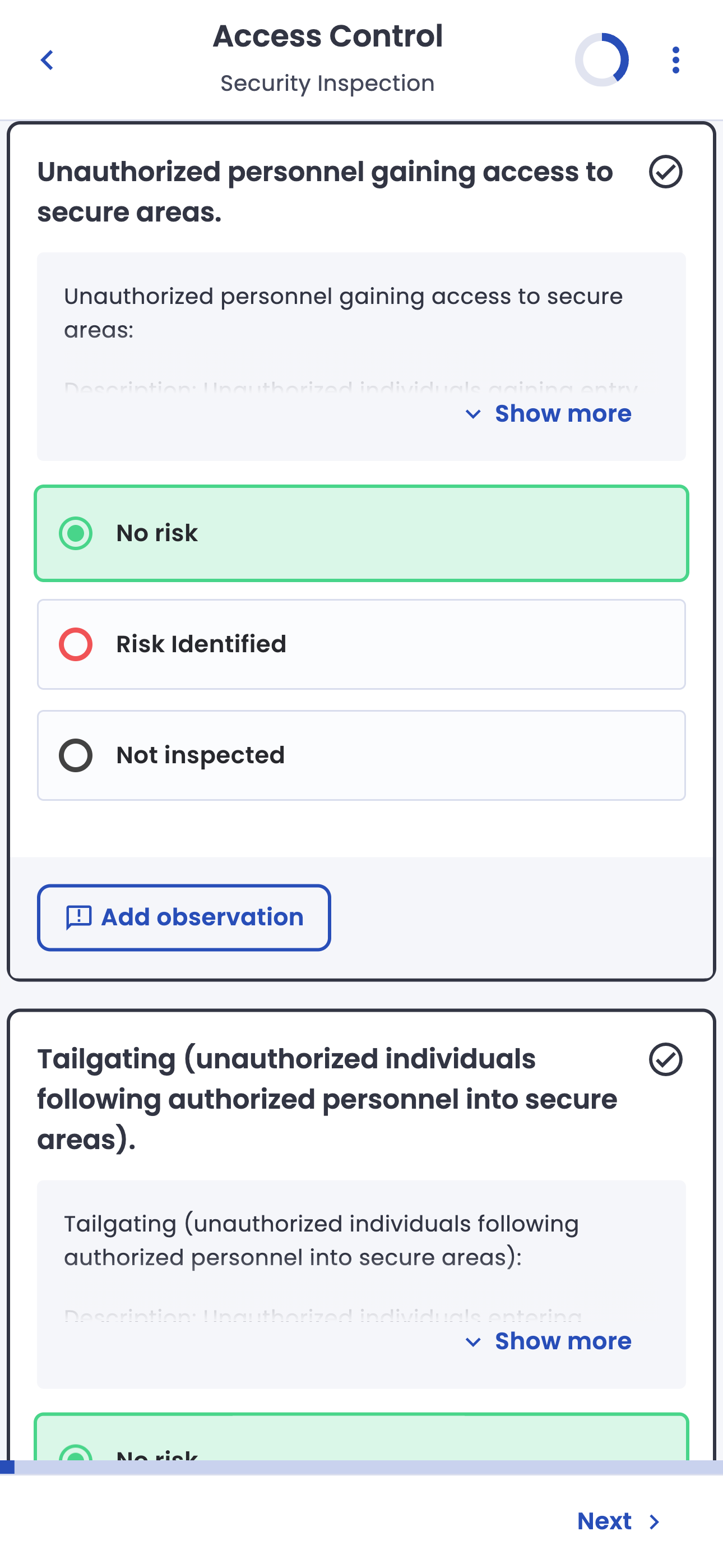723x1568 pixels.
Task: Click the horizontal progress bar at bottom
Action: click(361, 1468)
